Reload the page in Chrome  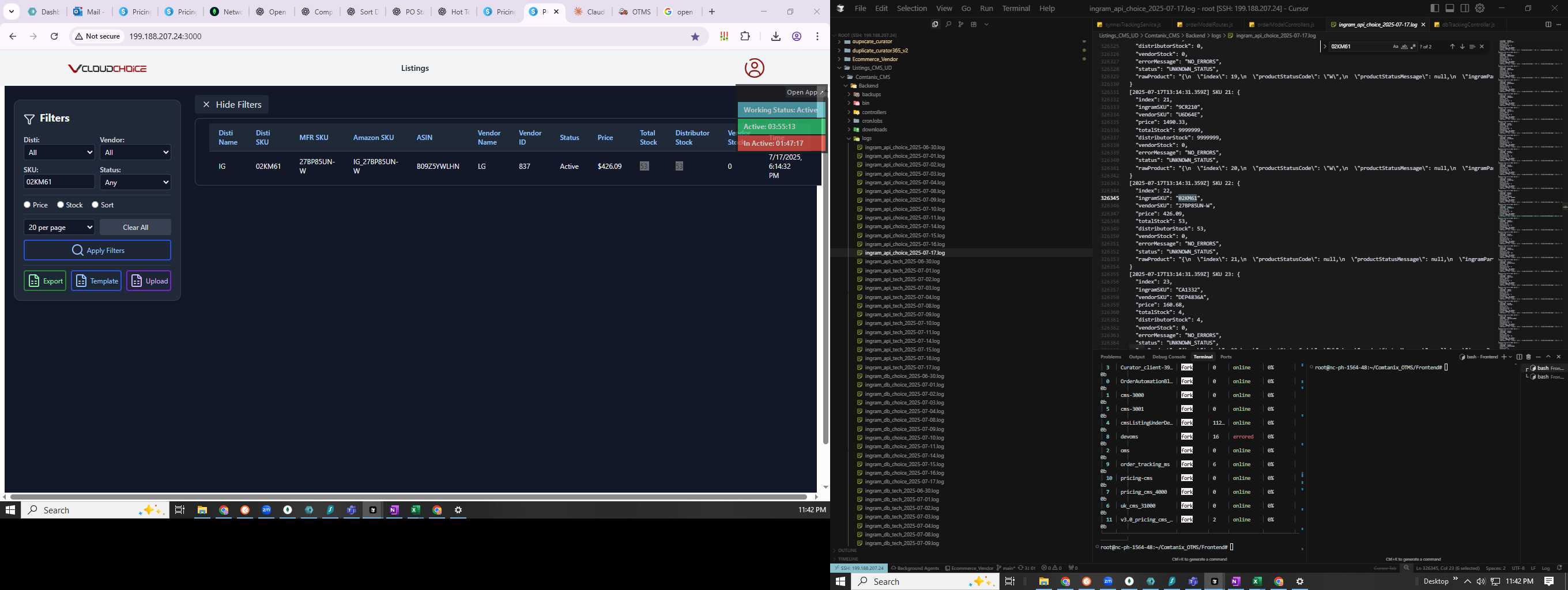pos(54,36)
